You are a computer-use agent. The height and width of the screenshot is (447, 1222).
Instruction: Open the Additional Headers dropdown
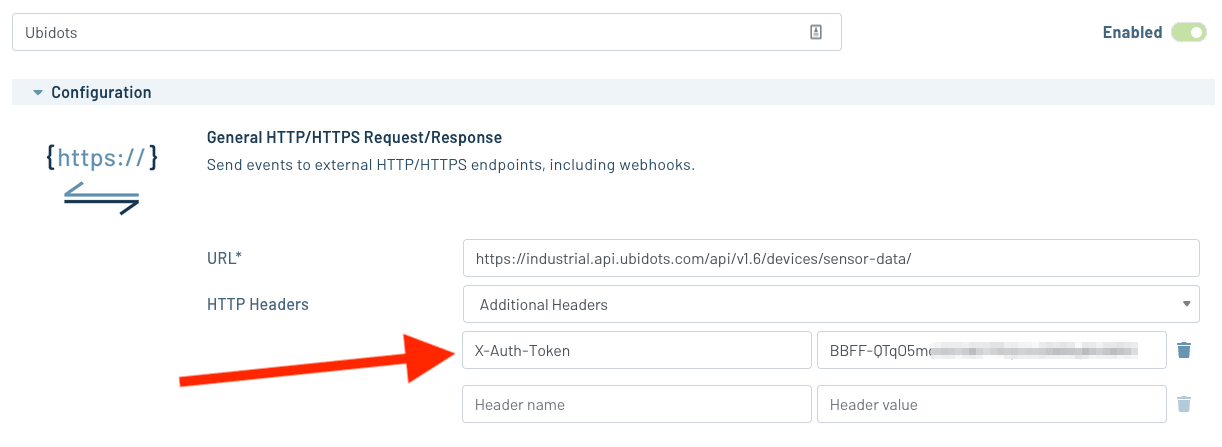(831, 304)
